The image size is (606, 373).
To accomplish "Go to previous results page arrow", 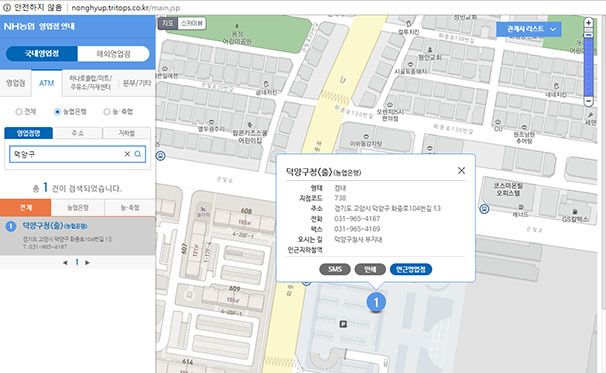I will [x=65, y=262].
